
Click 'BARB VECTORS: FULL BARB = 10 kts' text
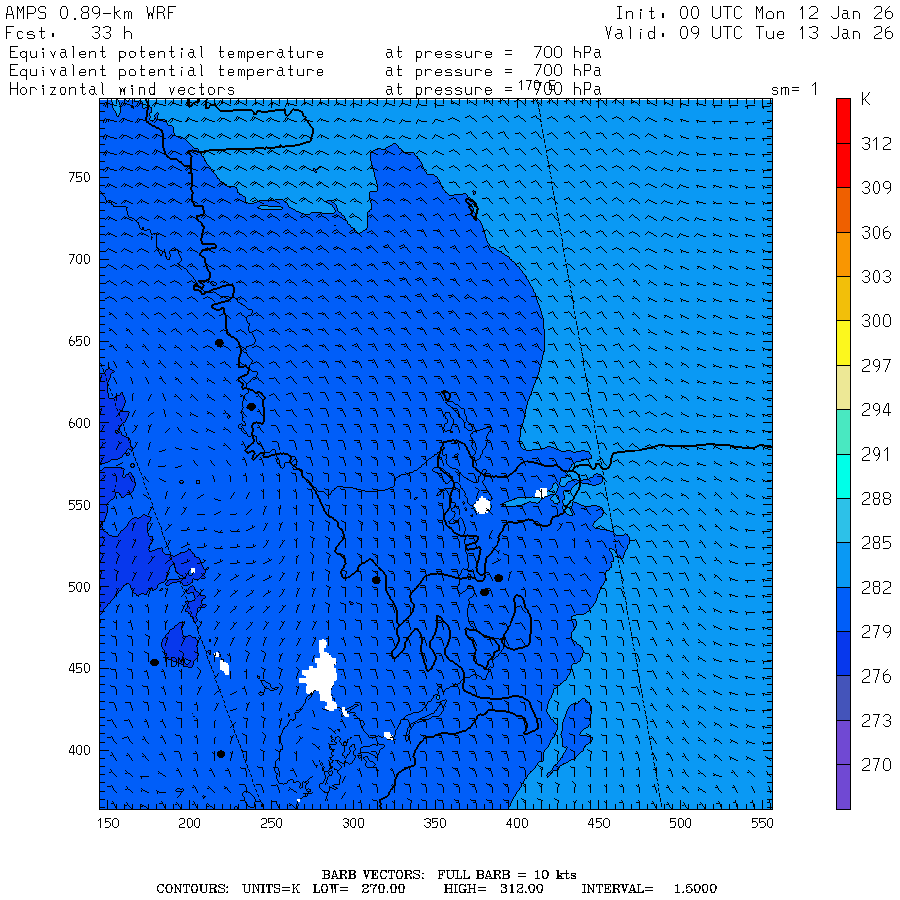click(449, 874)
